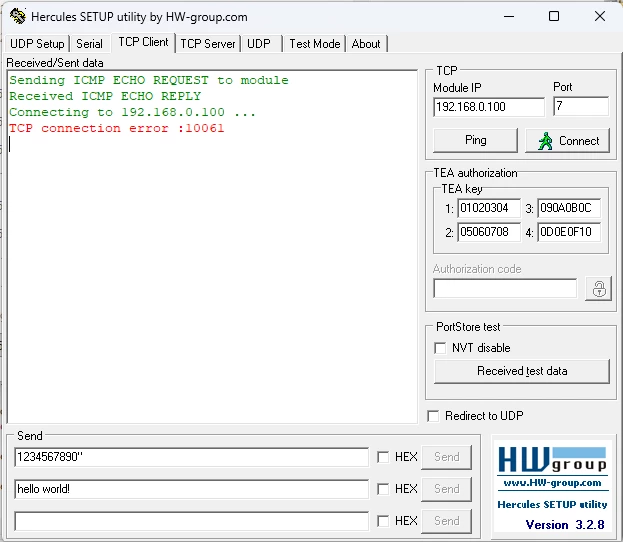Click the Connect button
This screenshot has width=623, height=542.
click(567, 140)
